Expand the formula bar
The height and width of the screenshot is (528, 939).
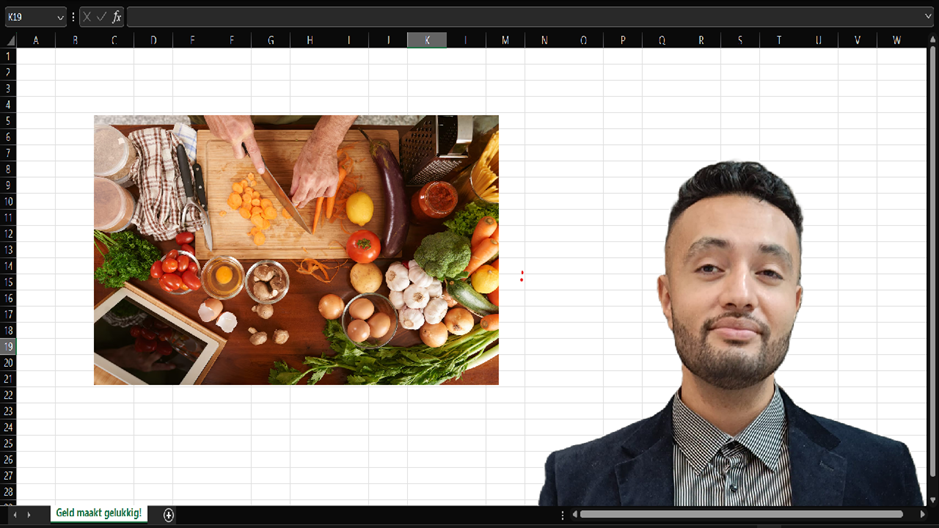coord(928,17)
